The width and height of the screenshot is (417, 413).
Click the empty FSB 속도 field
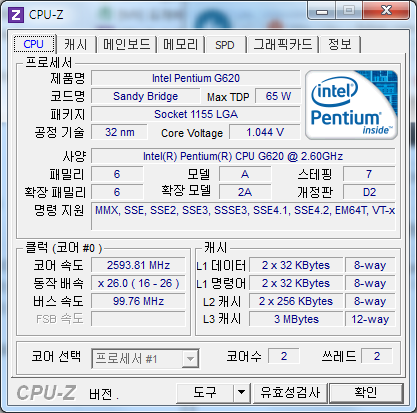pos(138,319)
